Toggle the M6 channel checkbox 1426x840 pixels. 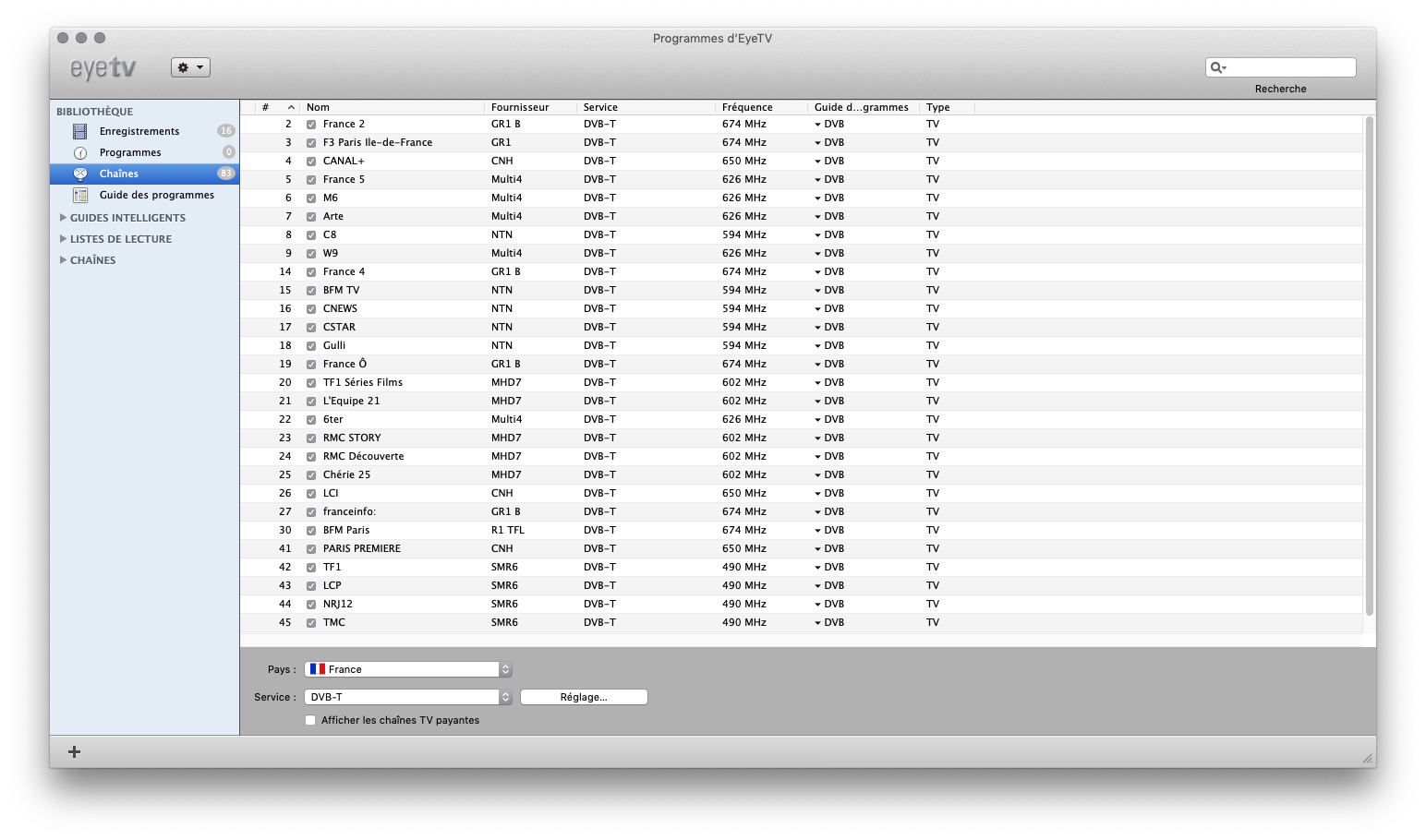pos(311,198)
